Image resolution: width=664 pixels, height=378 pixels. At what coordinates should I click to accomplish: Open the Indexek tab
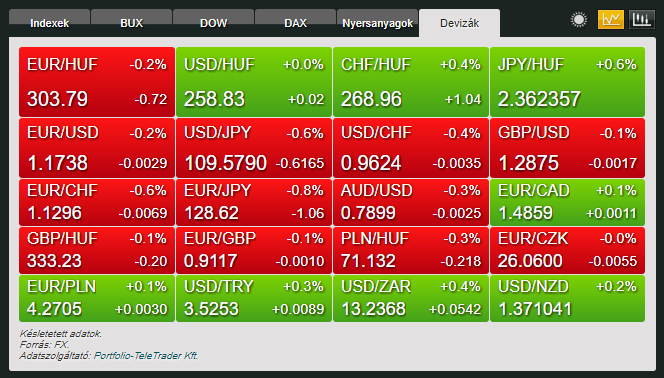[50, 23]
